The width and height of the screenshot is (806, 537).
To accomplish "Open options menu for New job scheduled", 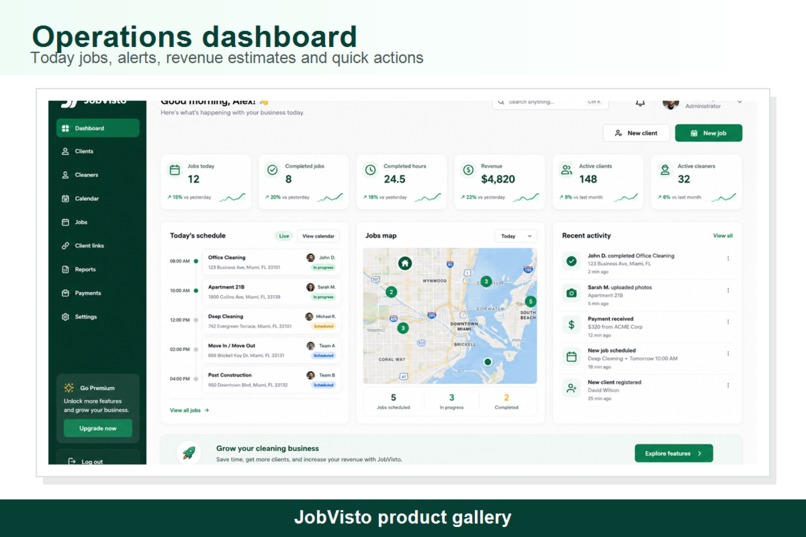I will (x=728, y=354).
